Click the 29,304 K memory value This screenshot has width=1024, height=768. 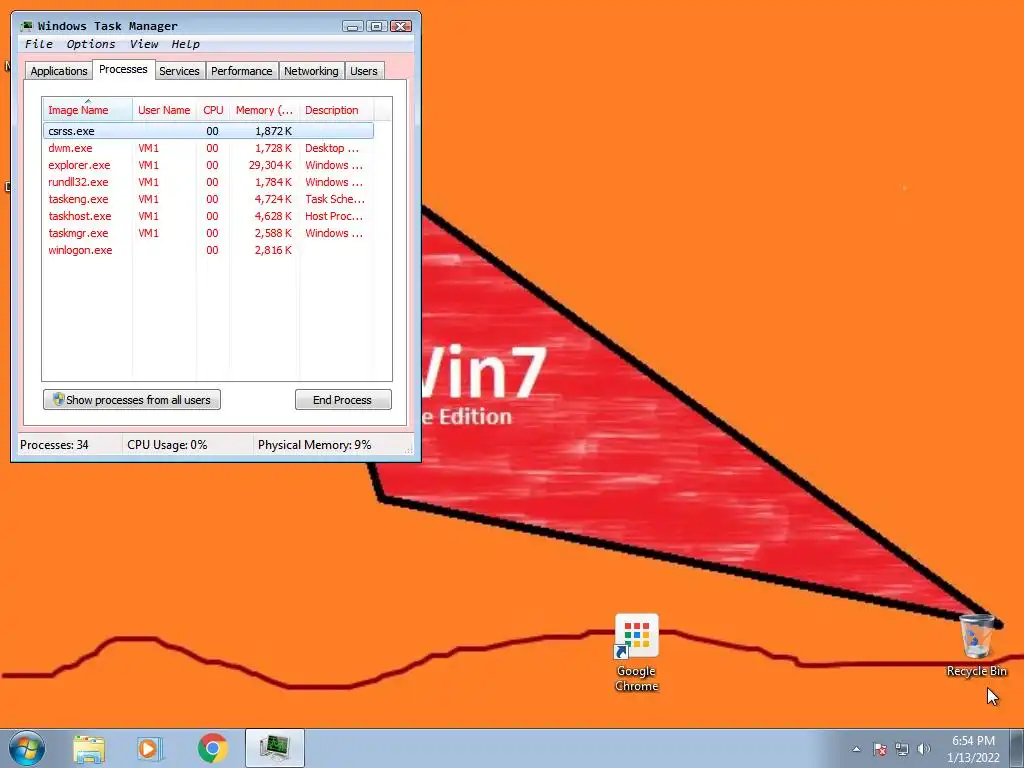[270, 165]
